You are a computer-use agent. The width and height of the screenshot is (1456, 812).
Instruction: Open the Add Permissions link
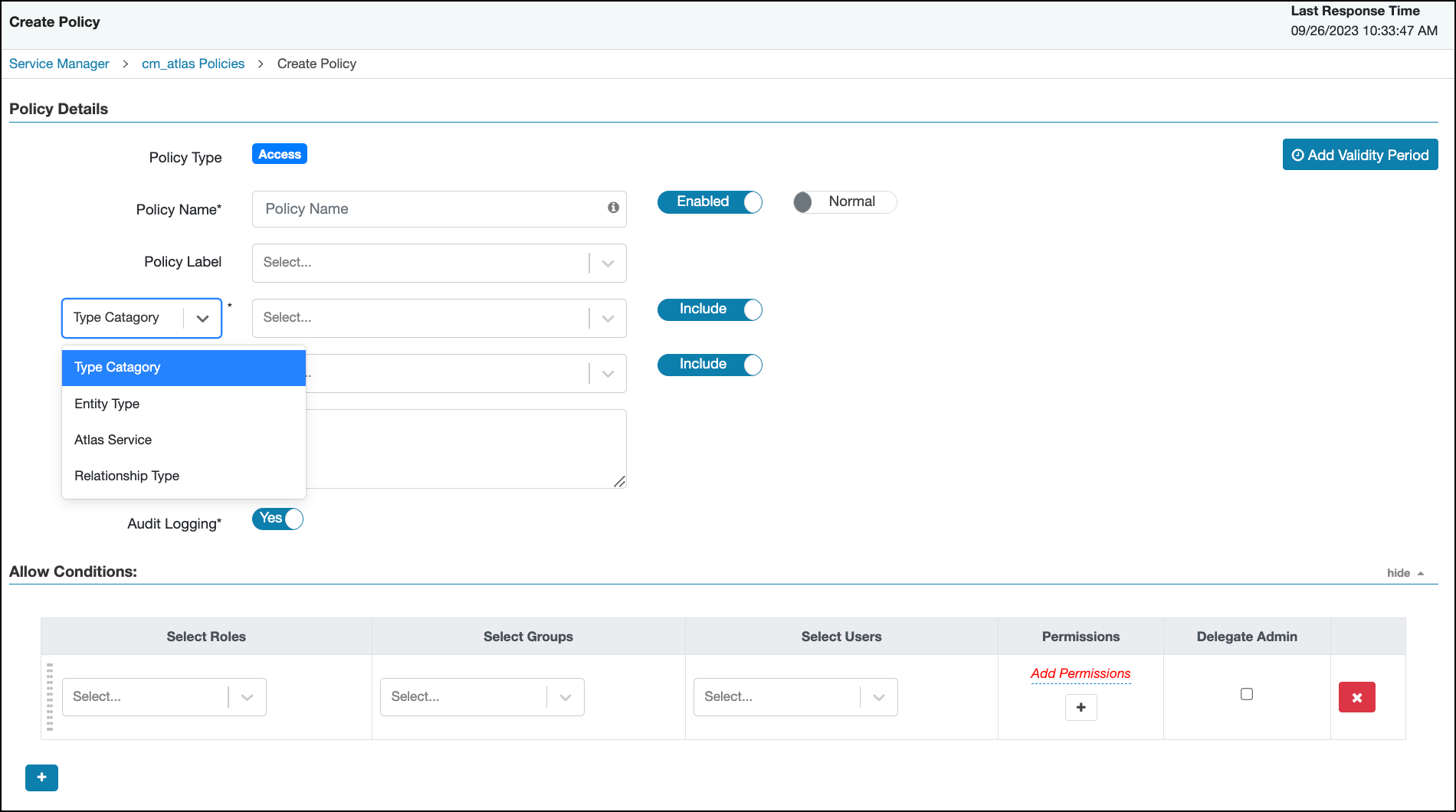[1080, 673]
